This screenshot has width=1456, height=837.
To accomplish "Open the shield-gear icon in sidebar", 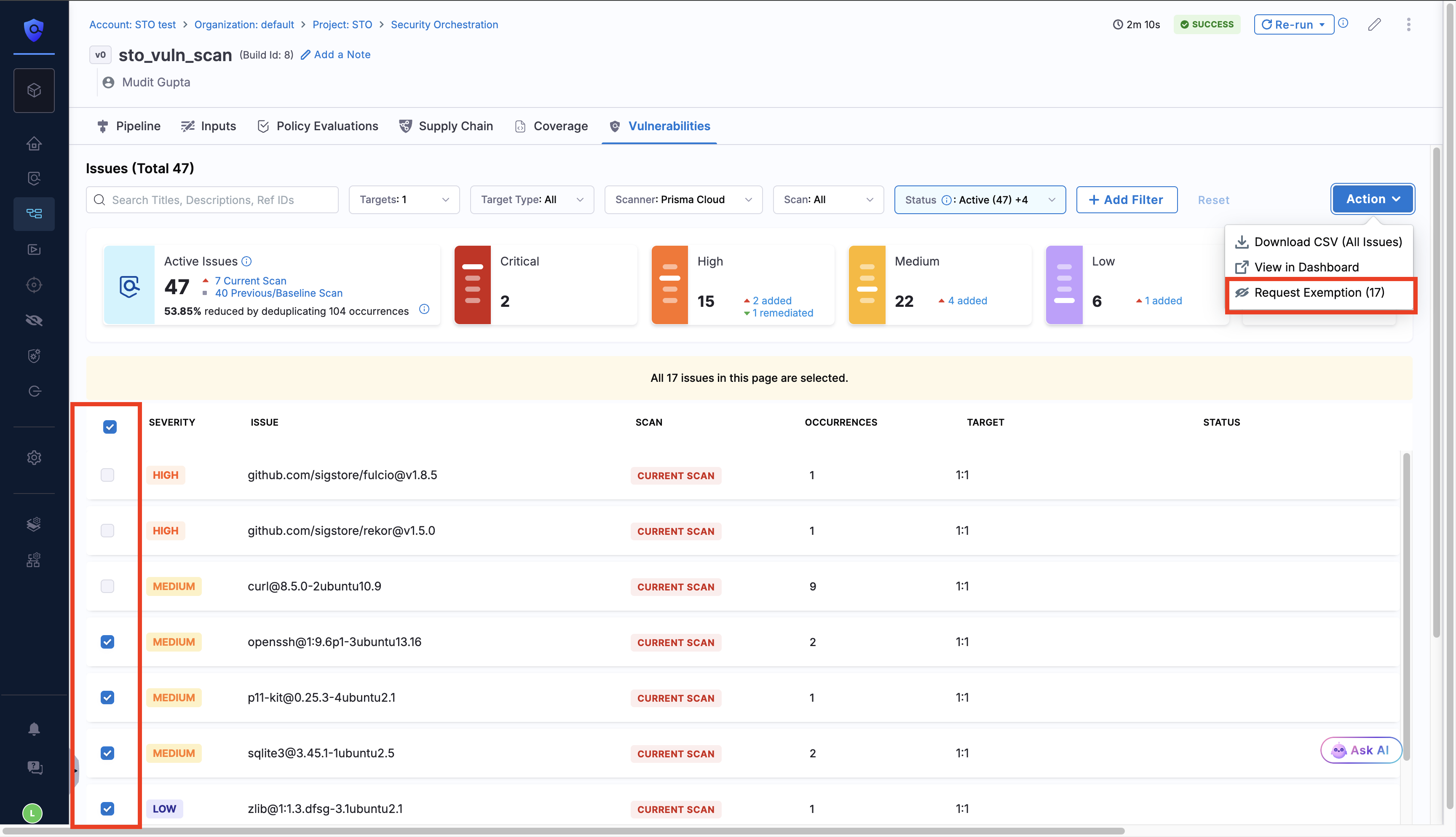I will pos(34,356).
